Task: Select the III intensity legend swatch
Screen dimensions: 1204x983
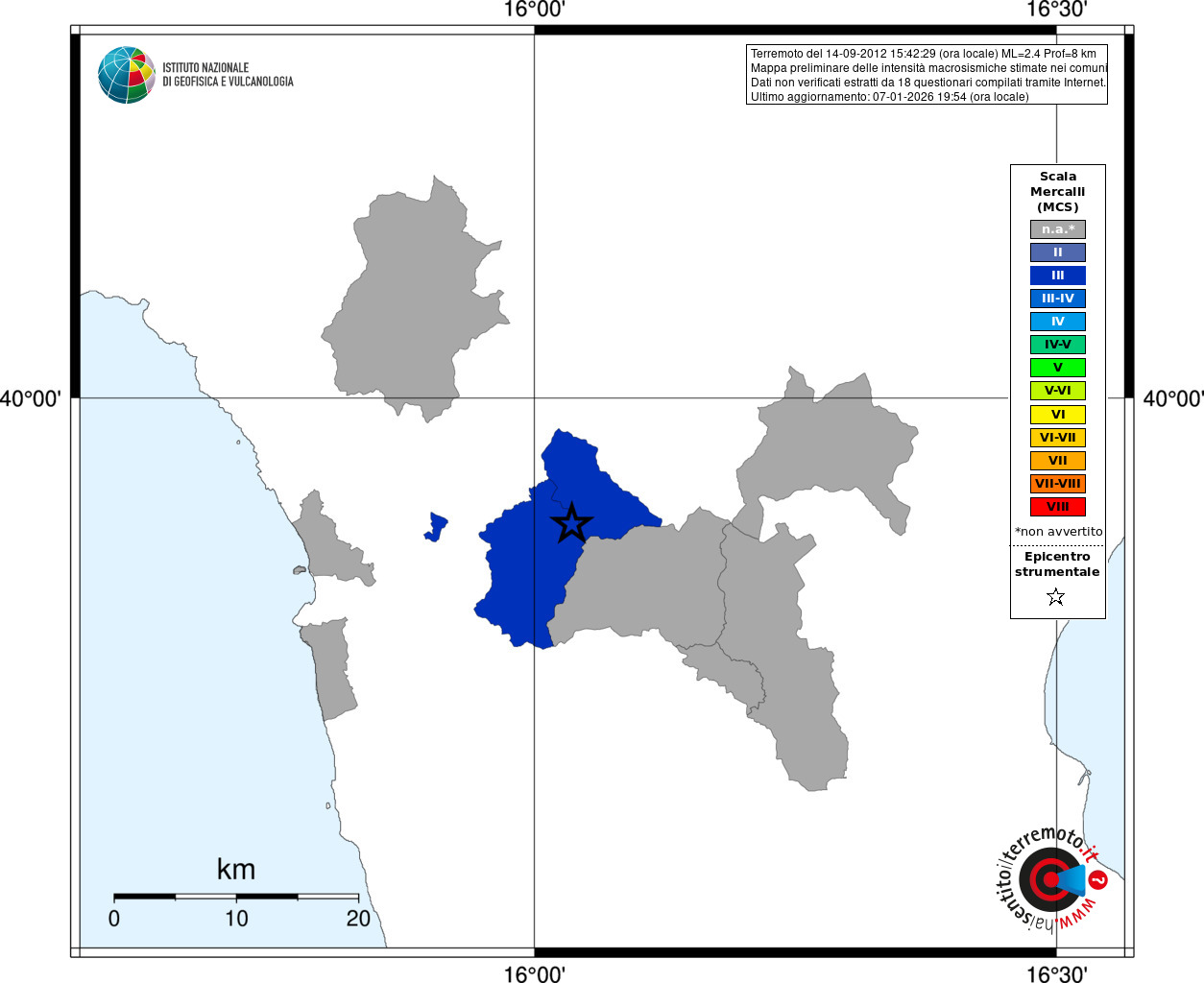Action: pos(1058,276)
